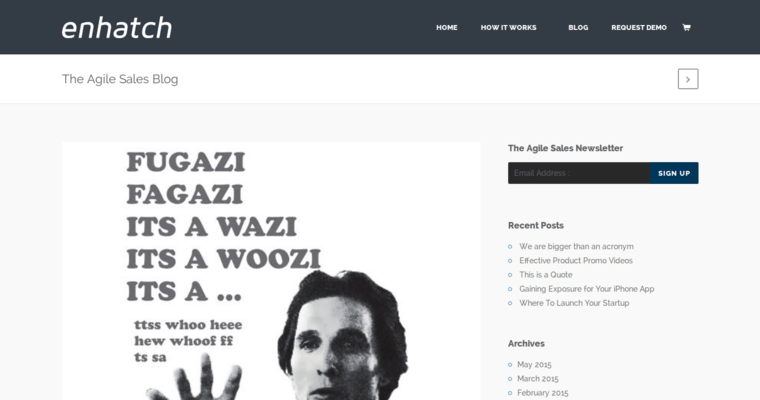Open the 'This is a Quote' post
Screen dimensions: 760x400
546,274
